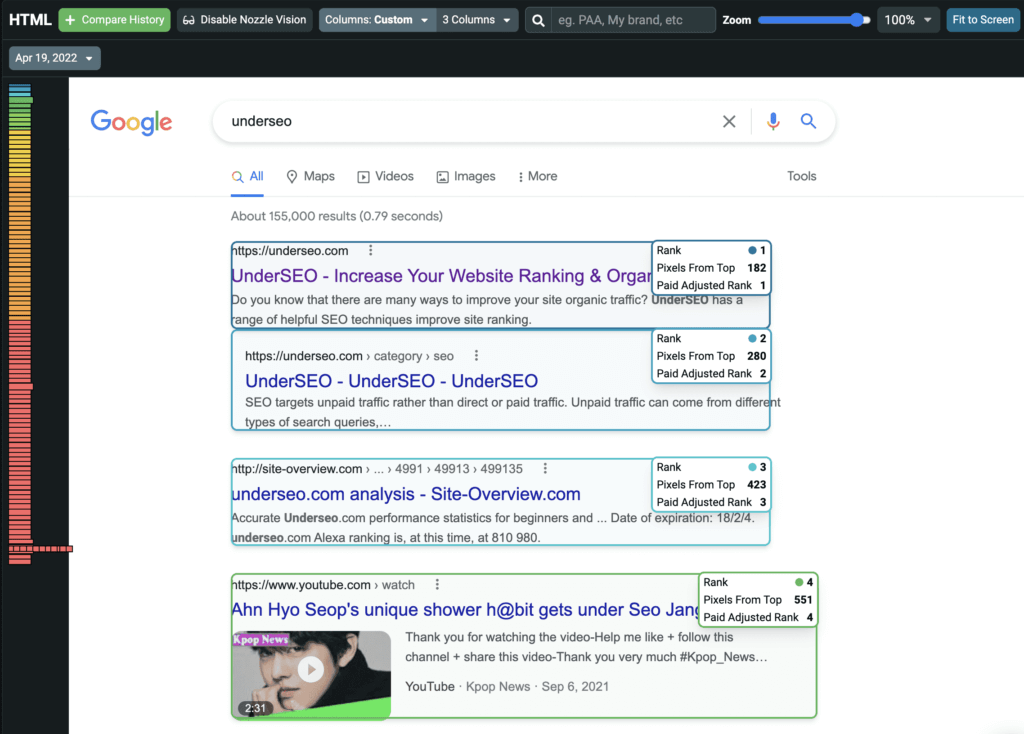Open options dots beside https://underseo.com
Image resolution: width=1024 pixels, height=734 pixels.
(370, 250)
